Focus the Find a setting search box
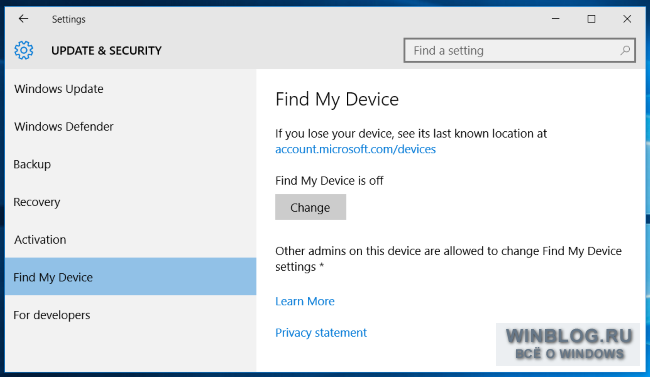The width and height of the screenshot is (650, 377). 519,51
